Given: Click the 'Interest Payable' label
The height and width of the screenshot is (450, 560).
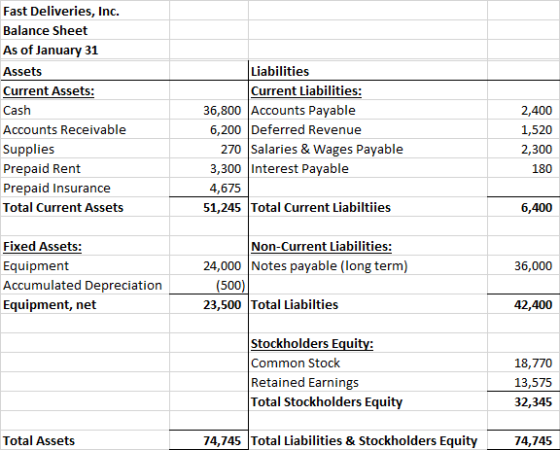Looking at the screenshot, I should pyautogui.click(x=300, y=169).
